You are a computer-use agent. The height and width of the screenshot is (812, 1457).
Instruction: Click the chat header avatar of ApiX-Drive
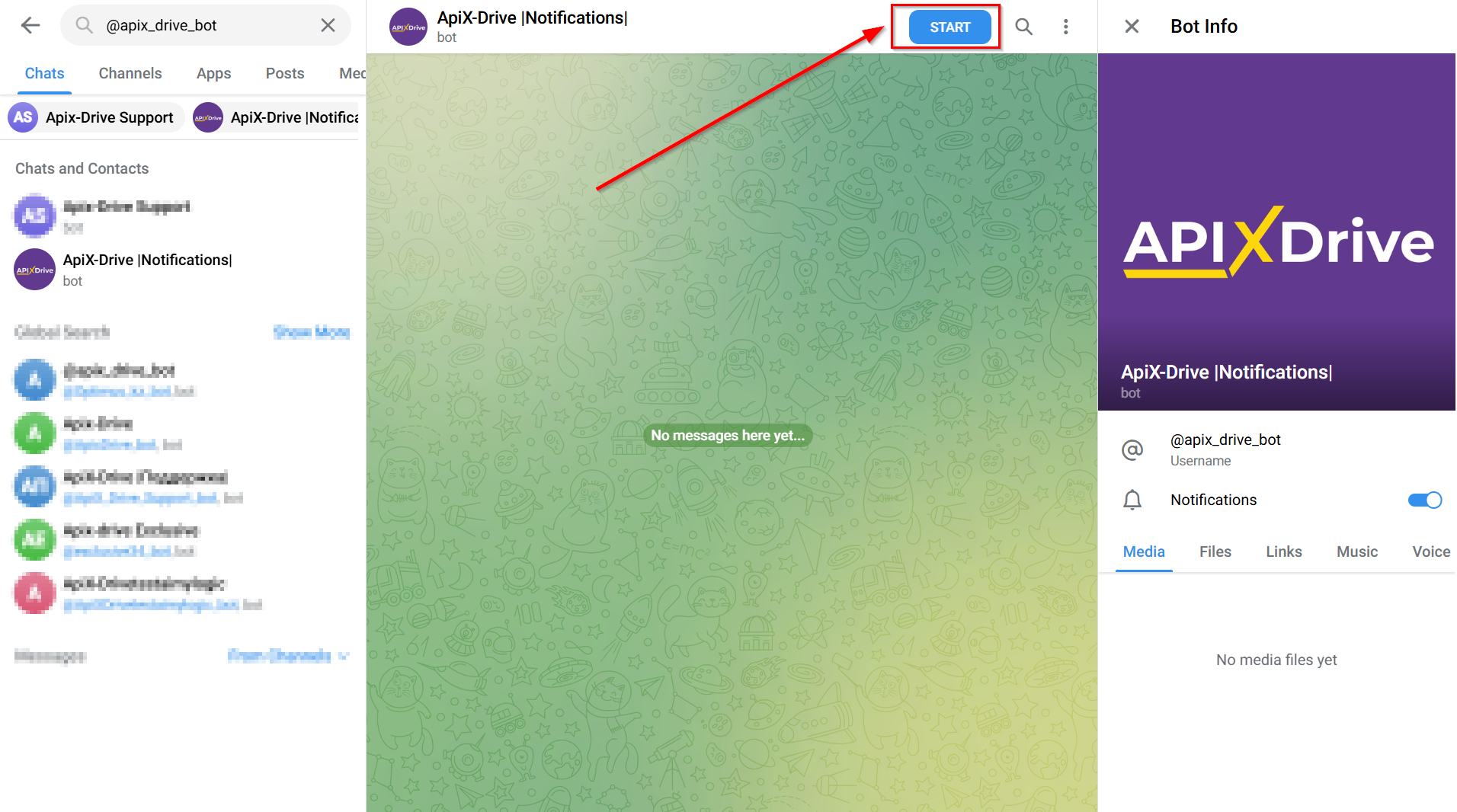click(408, 27)
